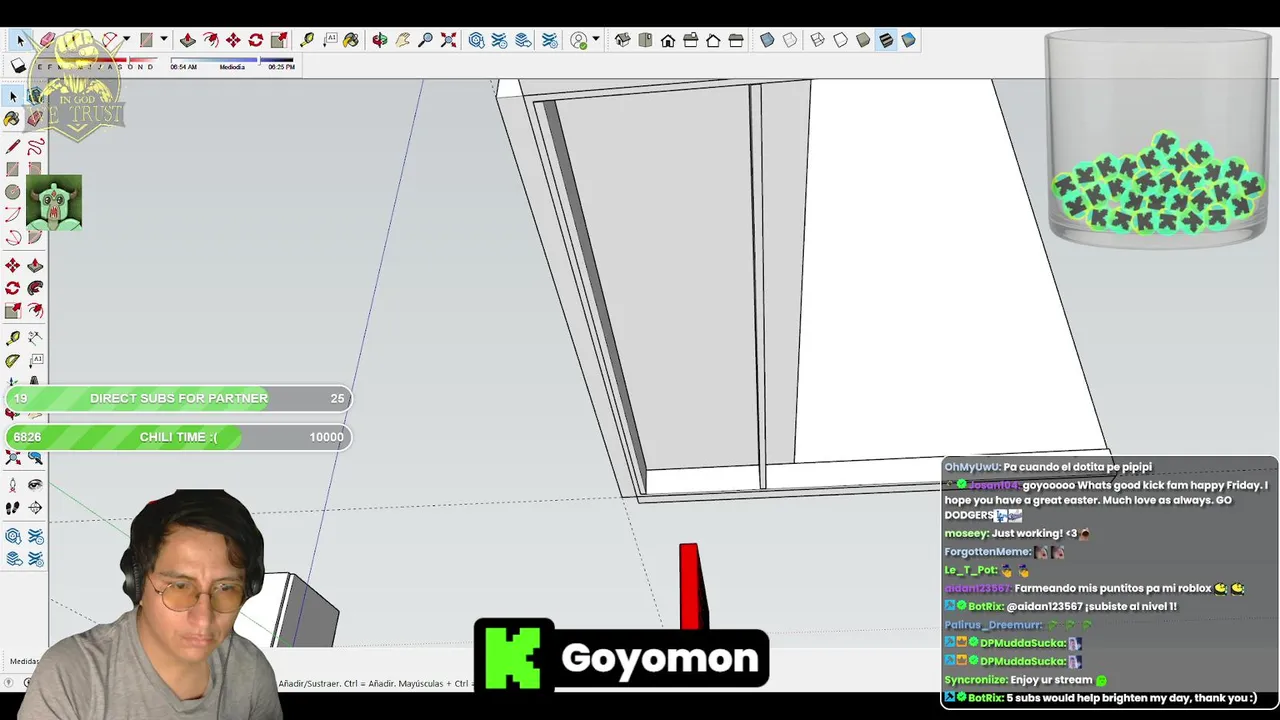Enable Shaded face style
This screenshot has width=1280, height=720.
(863, 40)
